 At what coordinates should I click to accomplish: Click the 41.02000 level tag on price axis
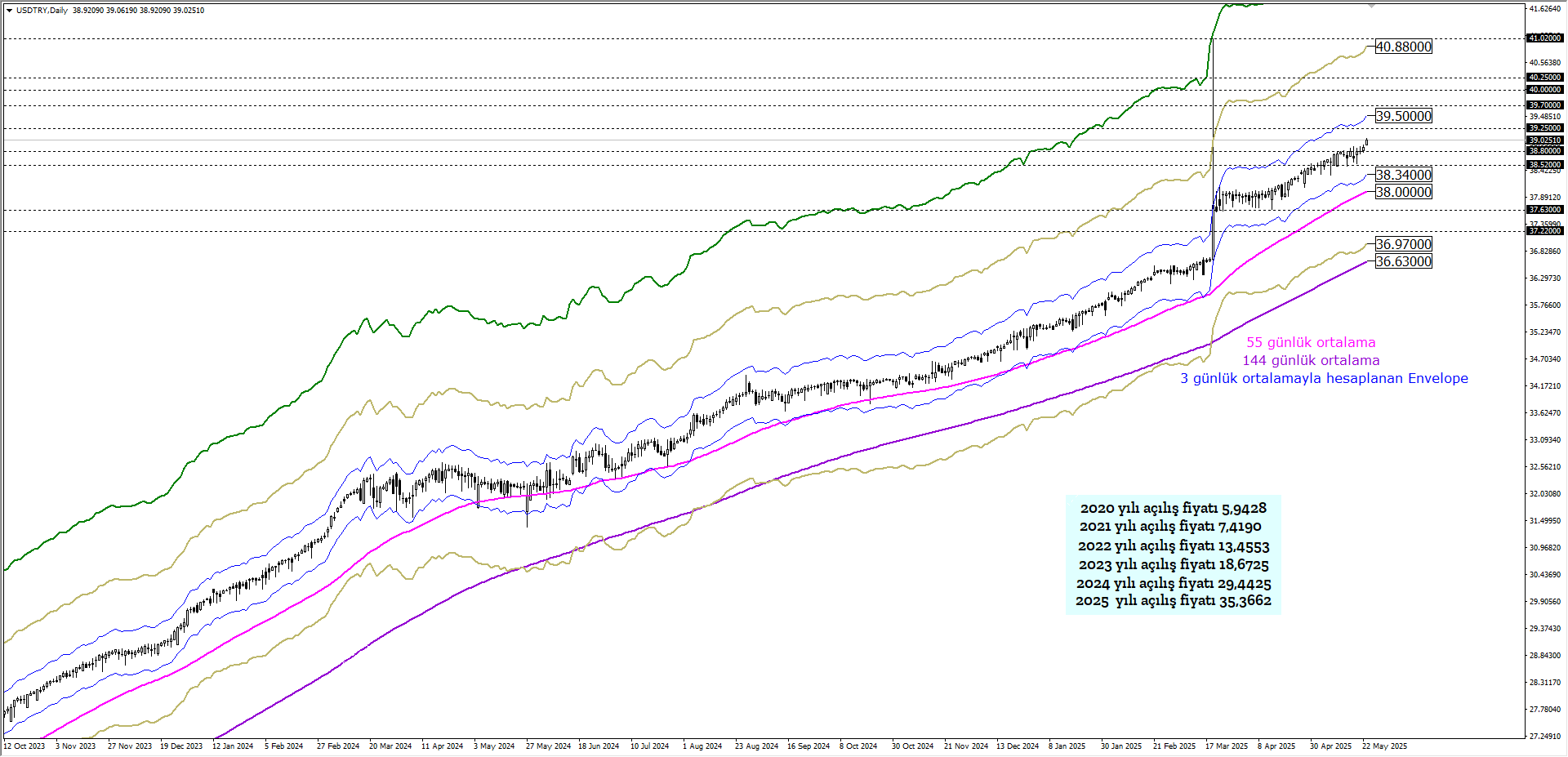click(1544, 38)
